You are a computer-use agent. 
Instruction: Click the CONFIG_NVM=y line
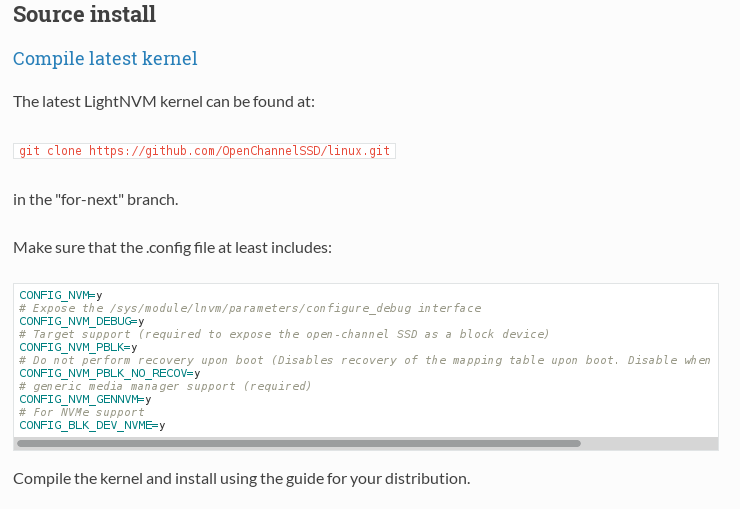coord(61,295)
